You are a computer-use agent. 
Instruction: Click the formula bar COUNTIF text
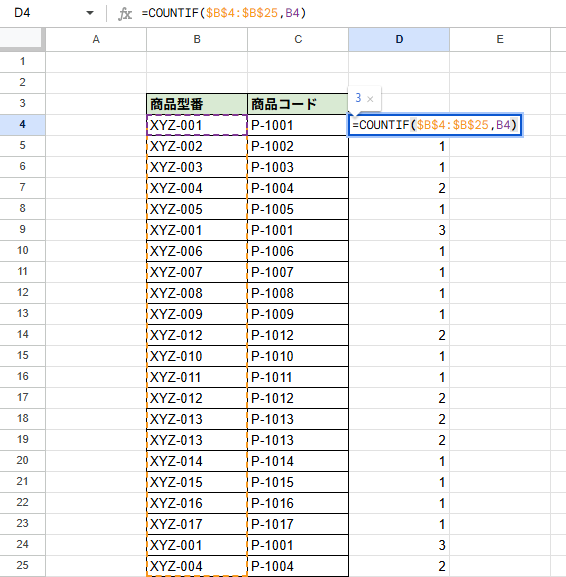[224, 13]
